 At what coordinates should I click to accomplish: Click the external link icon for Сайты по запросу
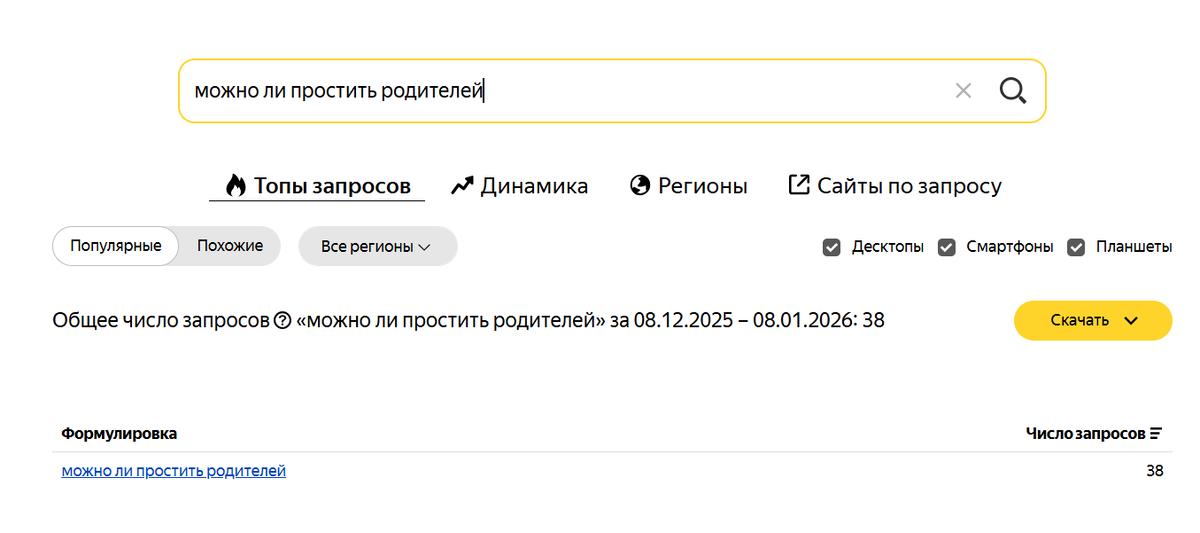point(799,185)
